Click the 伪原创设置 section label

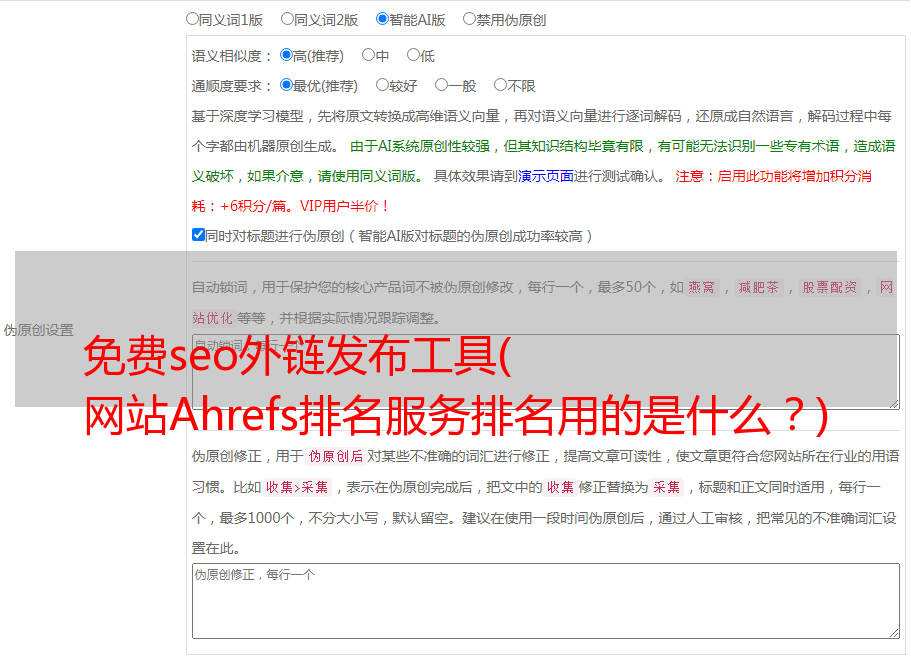[39, 330]
